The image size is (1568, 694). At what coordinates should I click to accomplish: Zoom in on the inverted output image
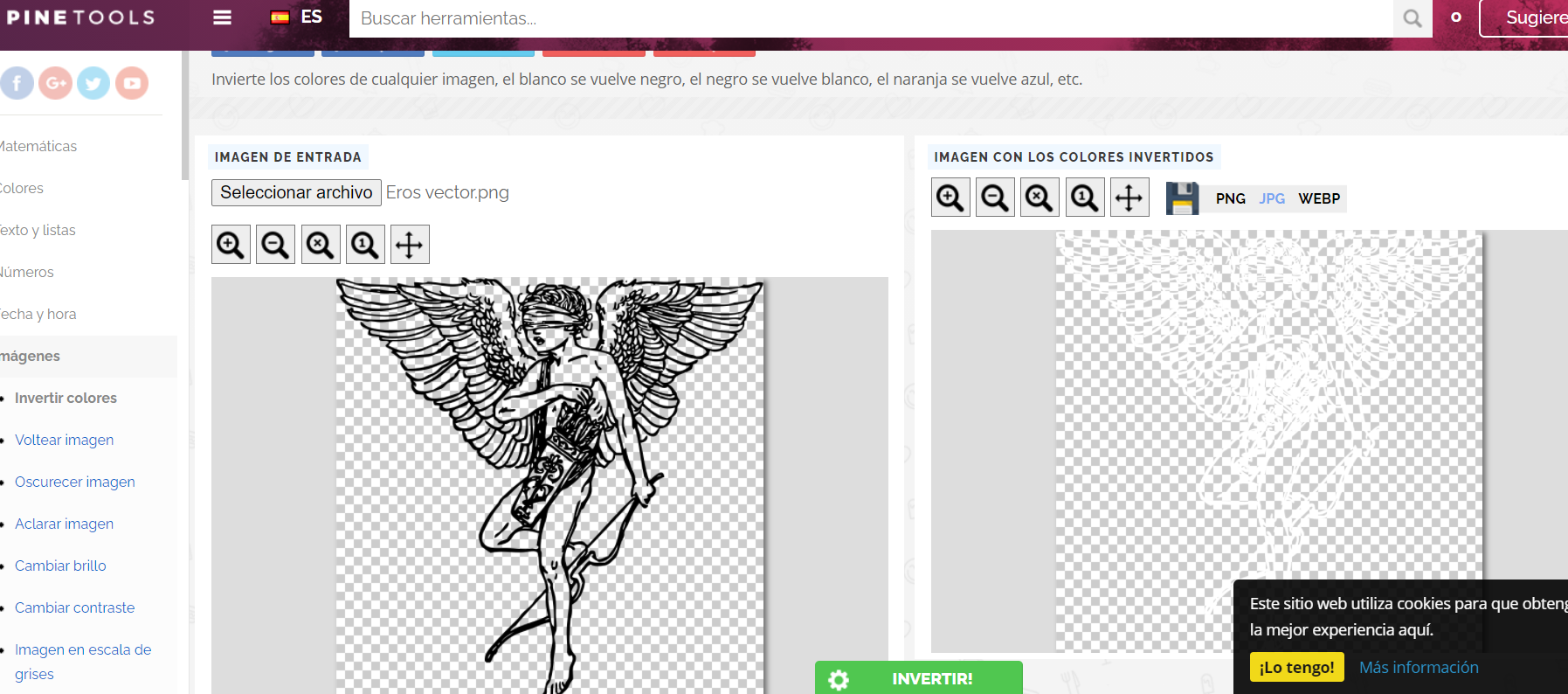tap(950, 198)
